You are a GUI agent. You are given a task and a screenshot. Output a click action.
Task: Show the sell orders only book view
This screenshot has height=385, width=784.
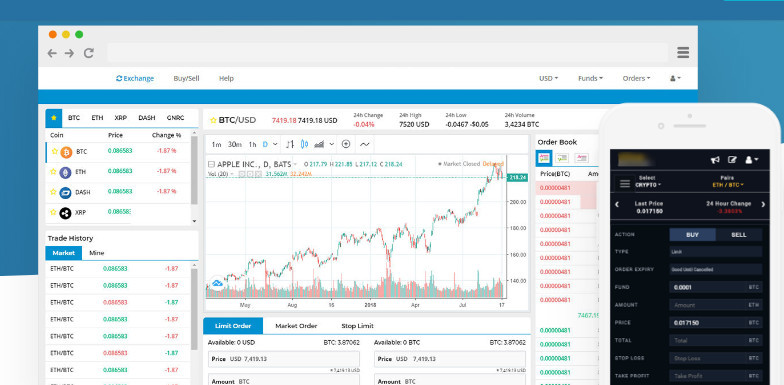[x=581, y=158]
